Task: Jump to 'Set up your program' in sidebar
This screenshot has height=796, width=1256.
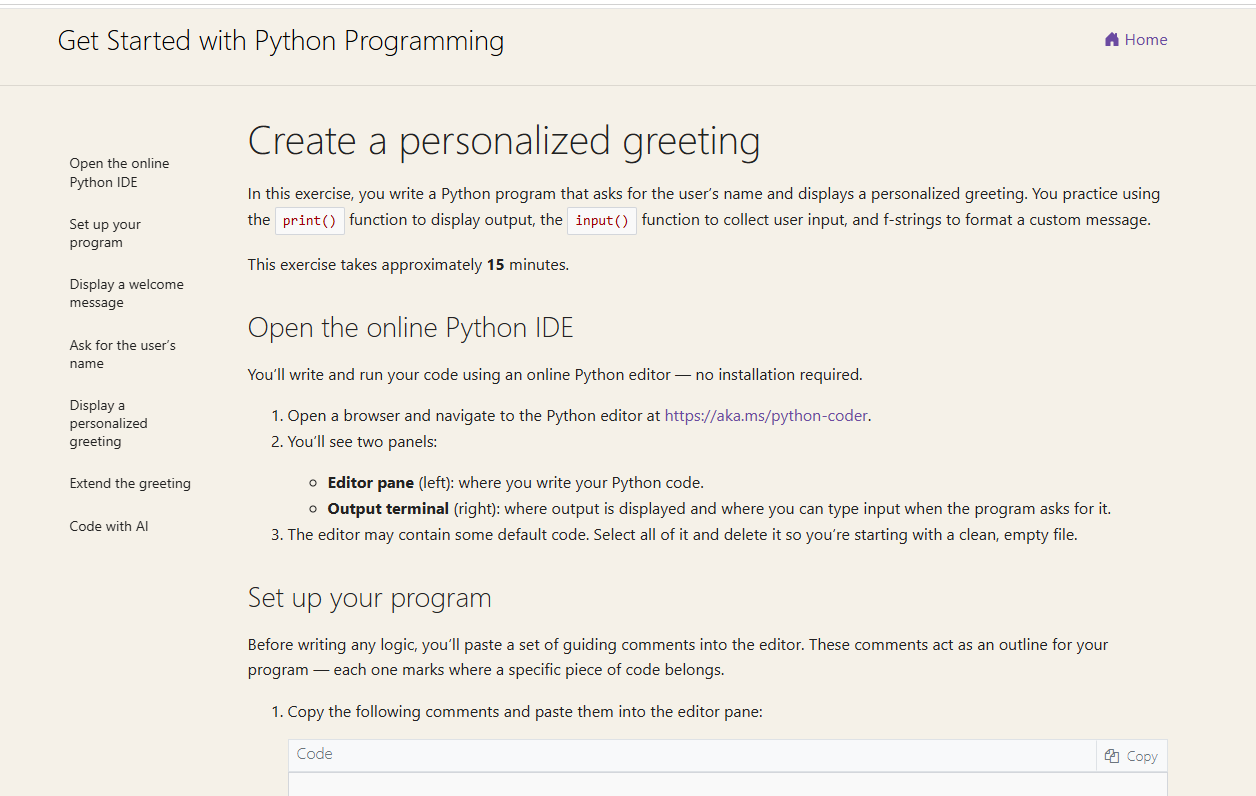Action: (105, 233)
